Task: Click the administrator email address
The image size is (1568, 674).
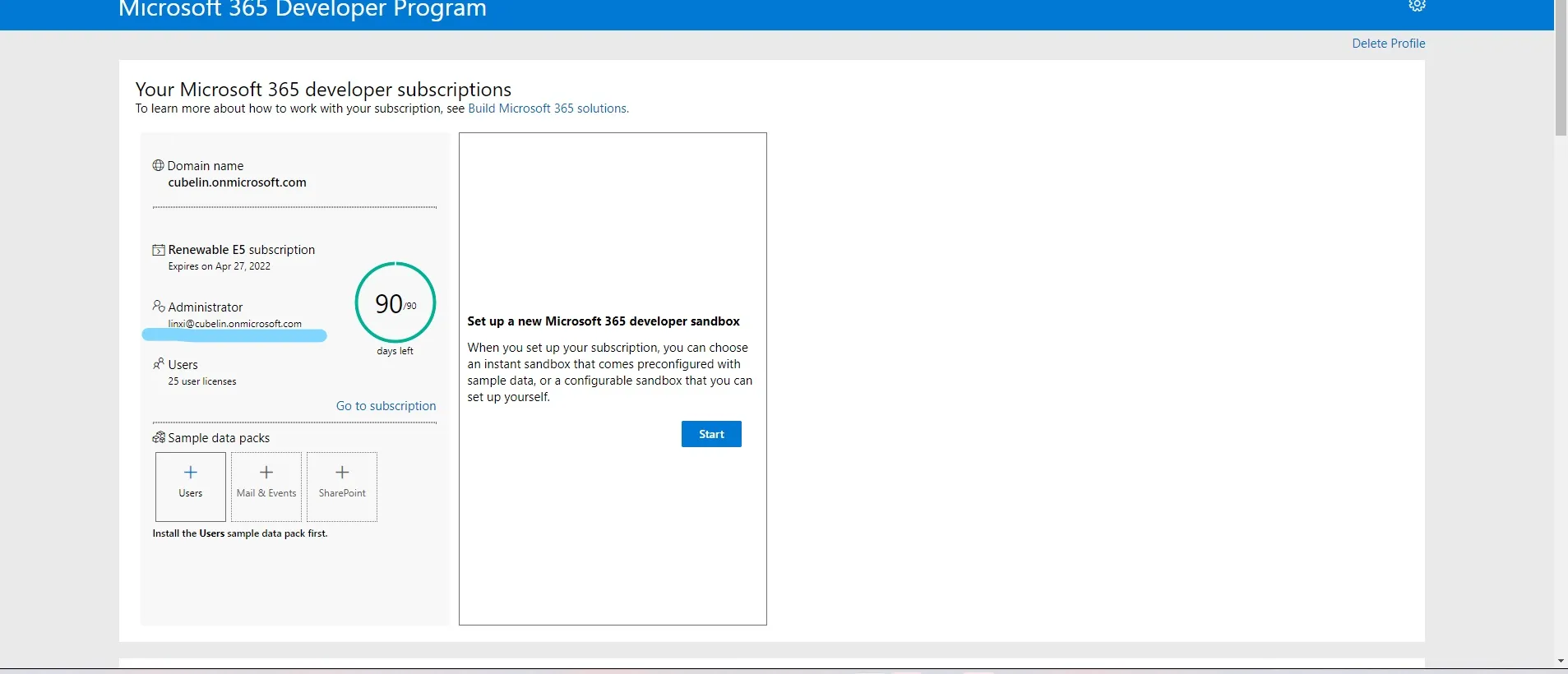Action: (235, 324)
